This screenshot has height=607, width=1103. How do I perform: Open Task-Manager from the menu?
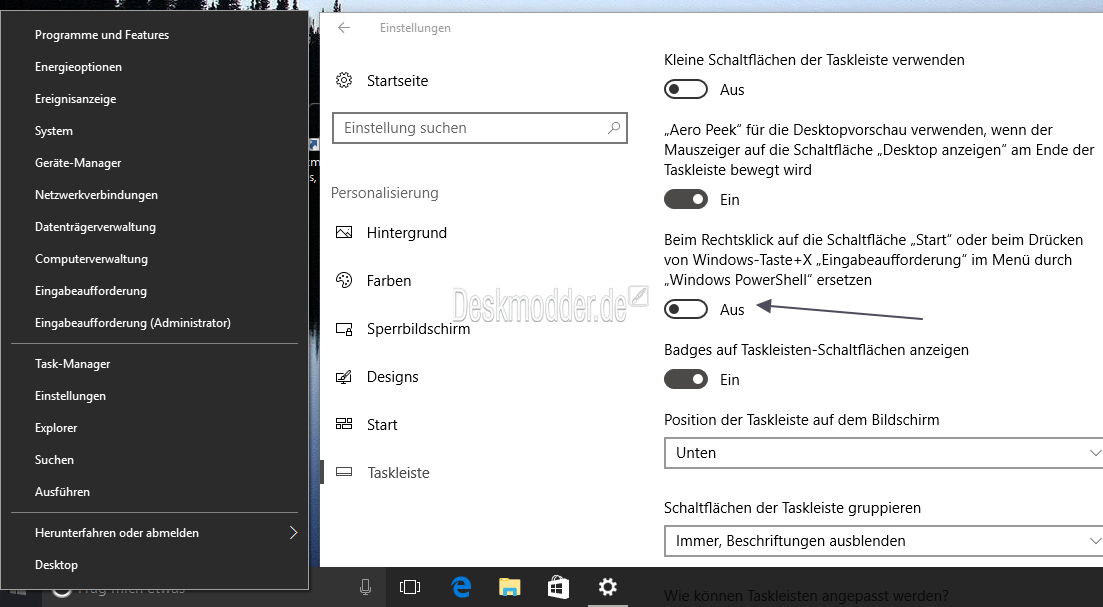[x=72, y=364]
